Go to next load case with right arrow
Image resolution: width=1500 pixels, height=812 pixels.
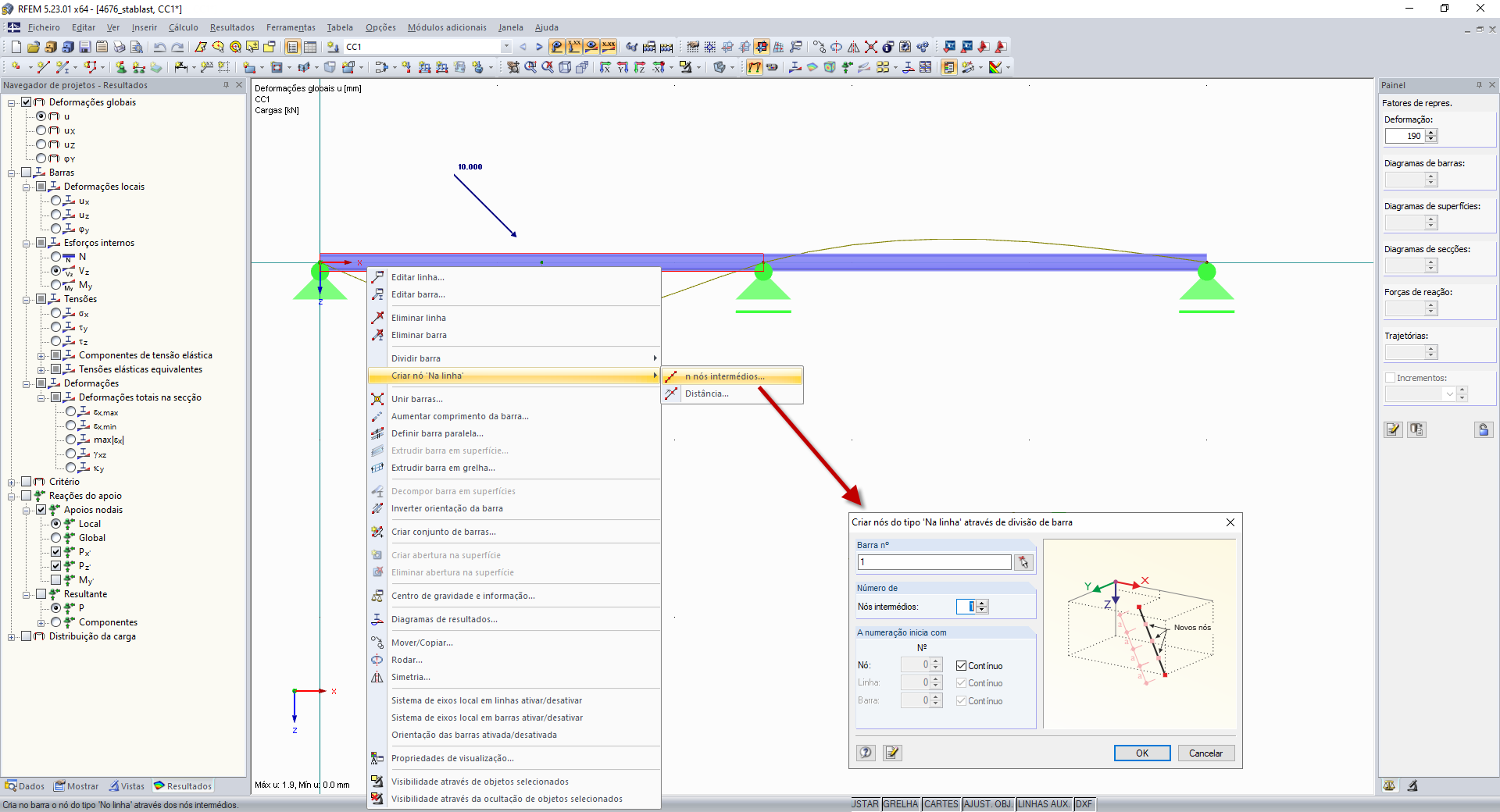pos(539,47)
